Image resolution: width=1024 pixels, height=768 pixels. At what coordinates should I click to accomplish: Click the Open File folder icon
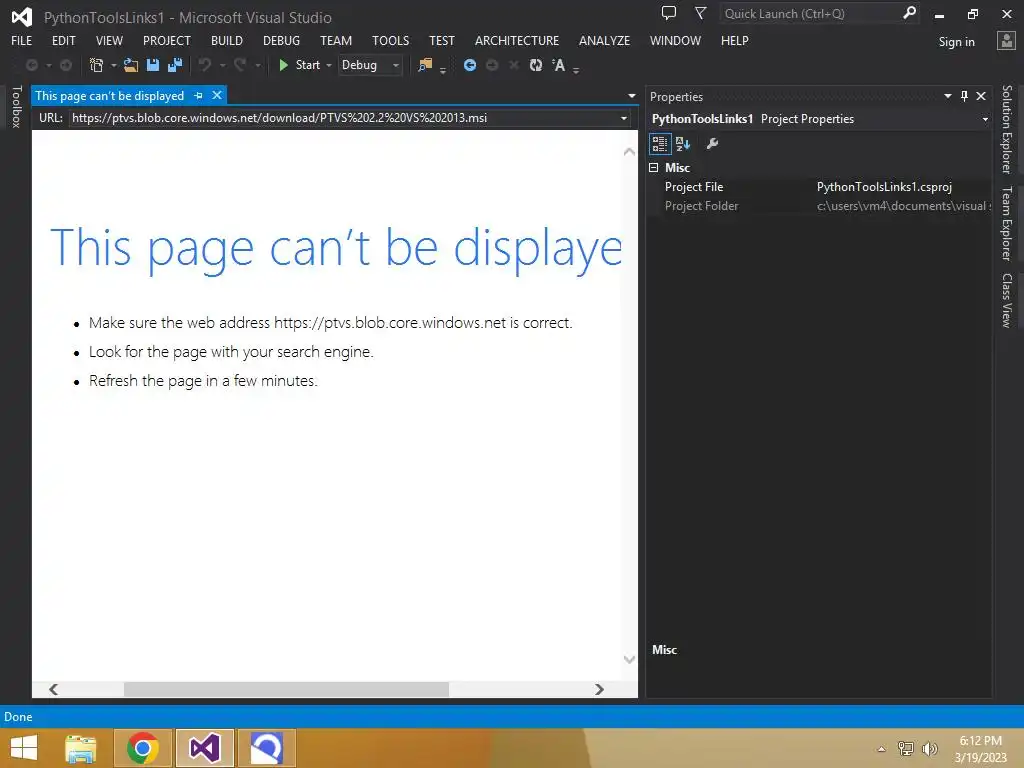(131, 65)
